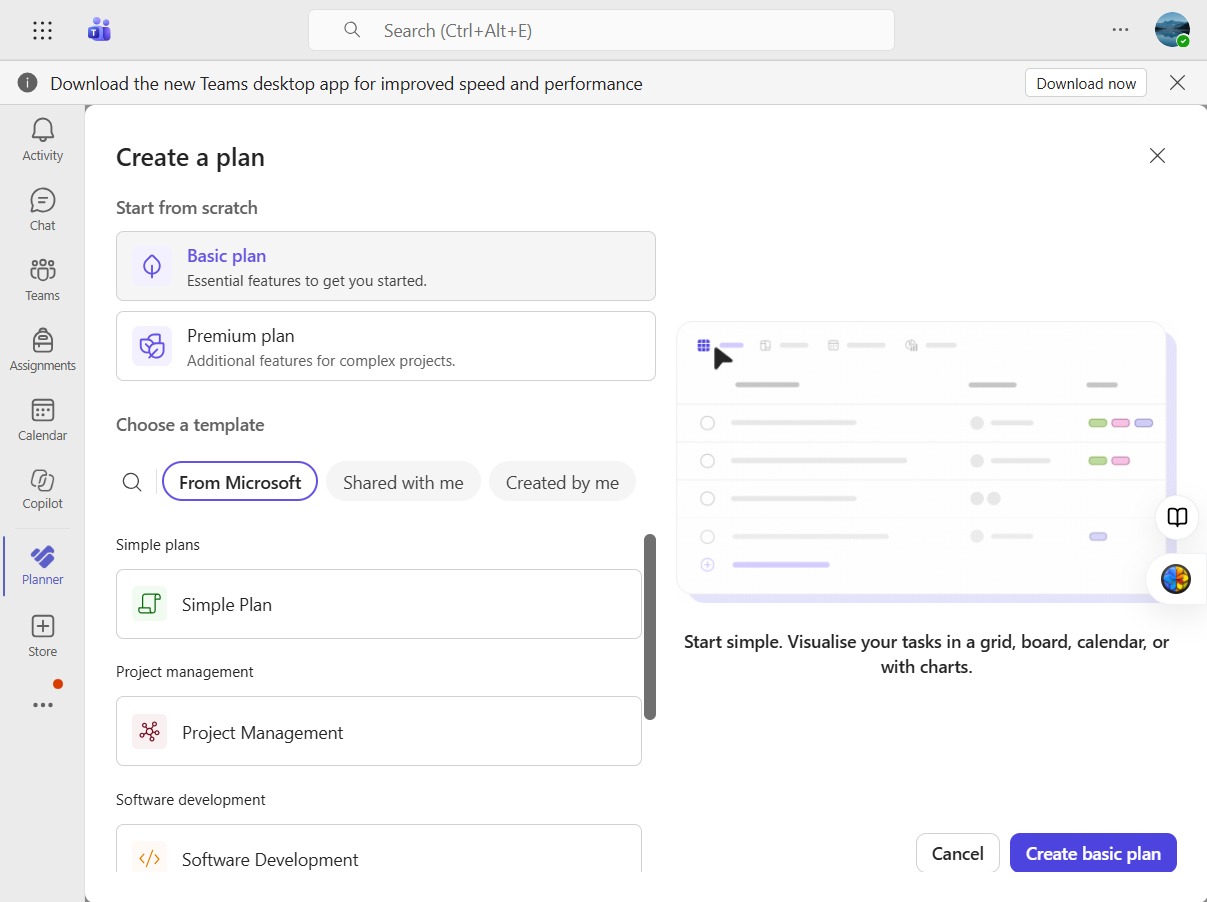Image resolution: width=1207 pixels, height=902 pixels.
Task: Open Chat in the sidebar
Action: tap(42, 209)
